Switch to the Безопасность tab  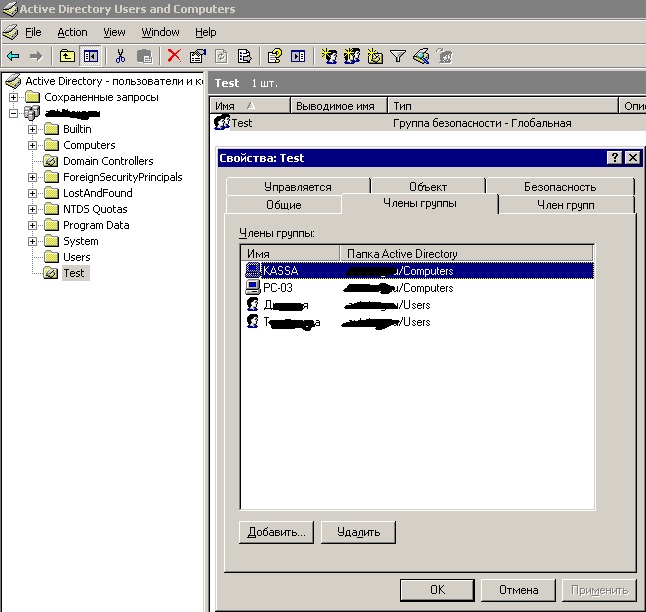(559, 186)
